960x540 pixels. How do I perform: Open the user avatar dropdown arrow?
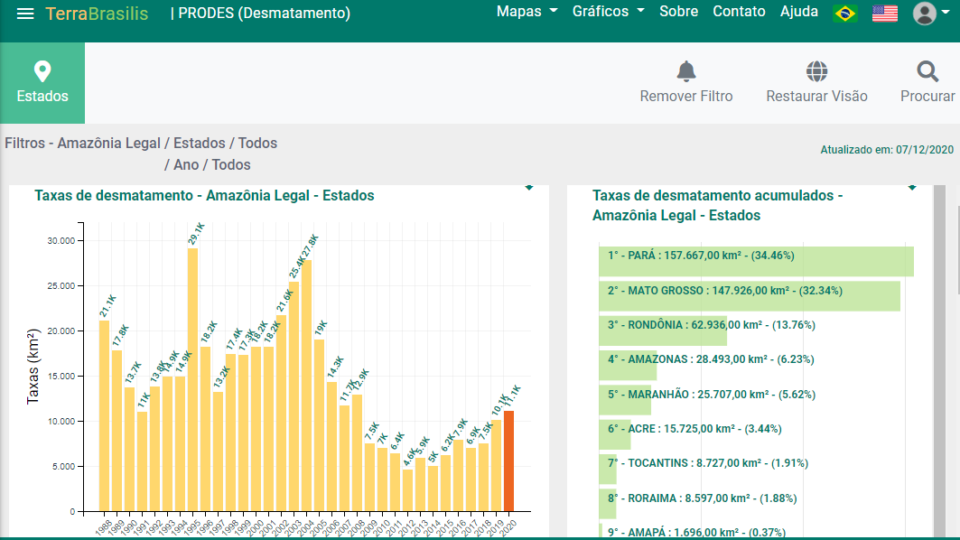click(946, 13)
